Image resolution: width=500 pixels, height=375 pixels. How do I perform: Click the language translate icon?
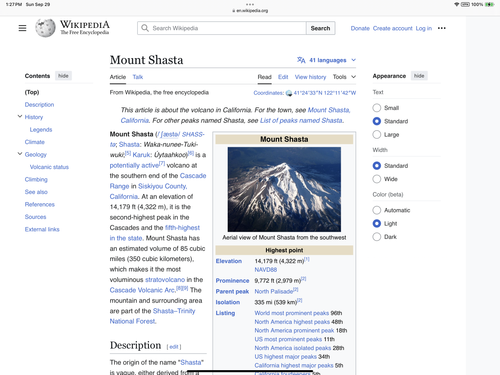tap(301, 60)
